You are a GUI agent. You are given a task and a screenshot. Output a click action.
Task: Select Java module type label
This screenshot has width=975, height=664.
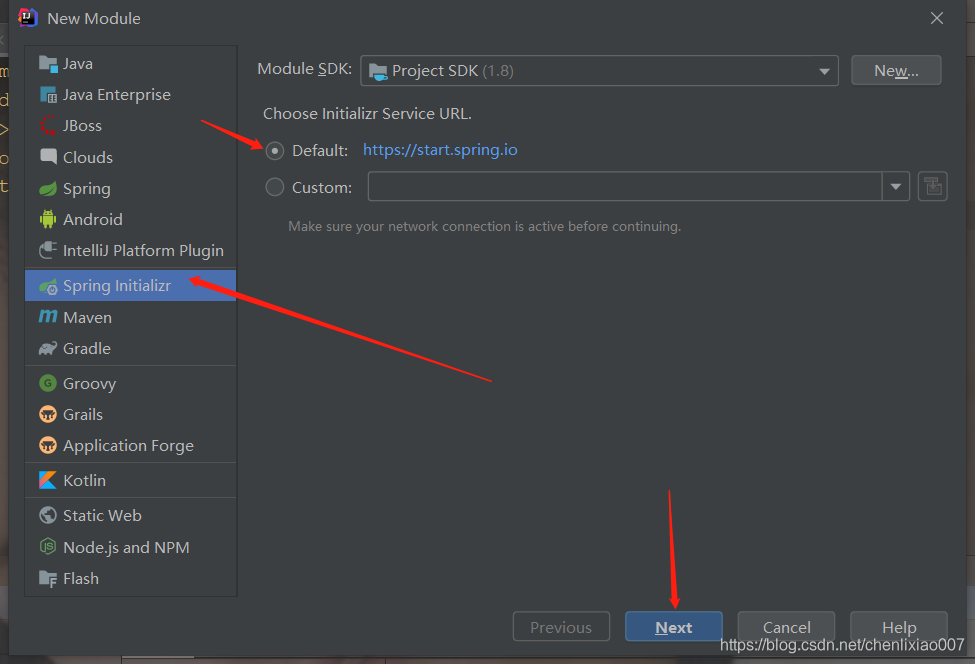78,64
